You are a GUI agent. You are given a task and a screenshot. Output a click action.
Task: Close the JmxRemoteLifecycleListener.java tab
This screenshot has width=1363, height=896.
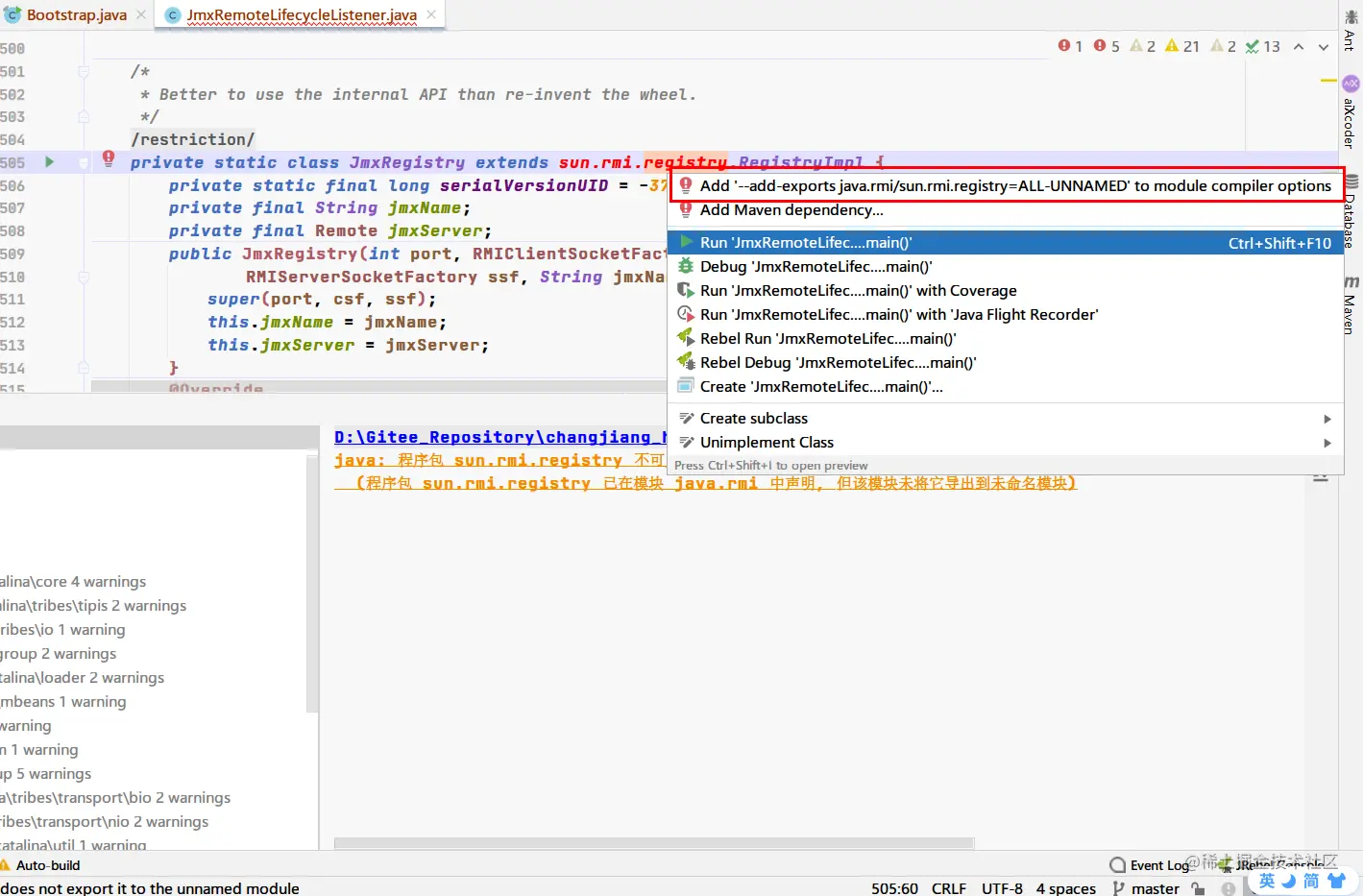(x=431, y=14)
